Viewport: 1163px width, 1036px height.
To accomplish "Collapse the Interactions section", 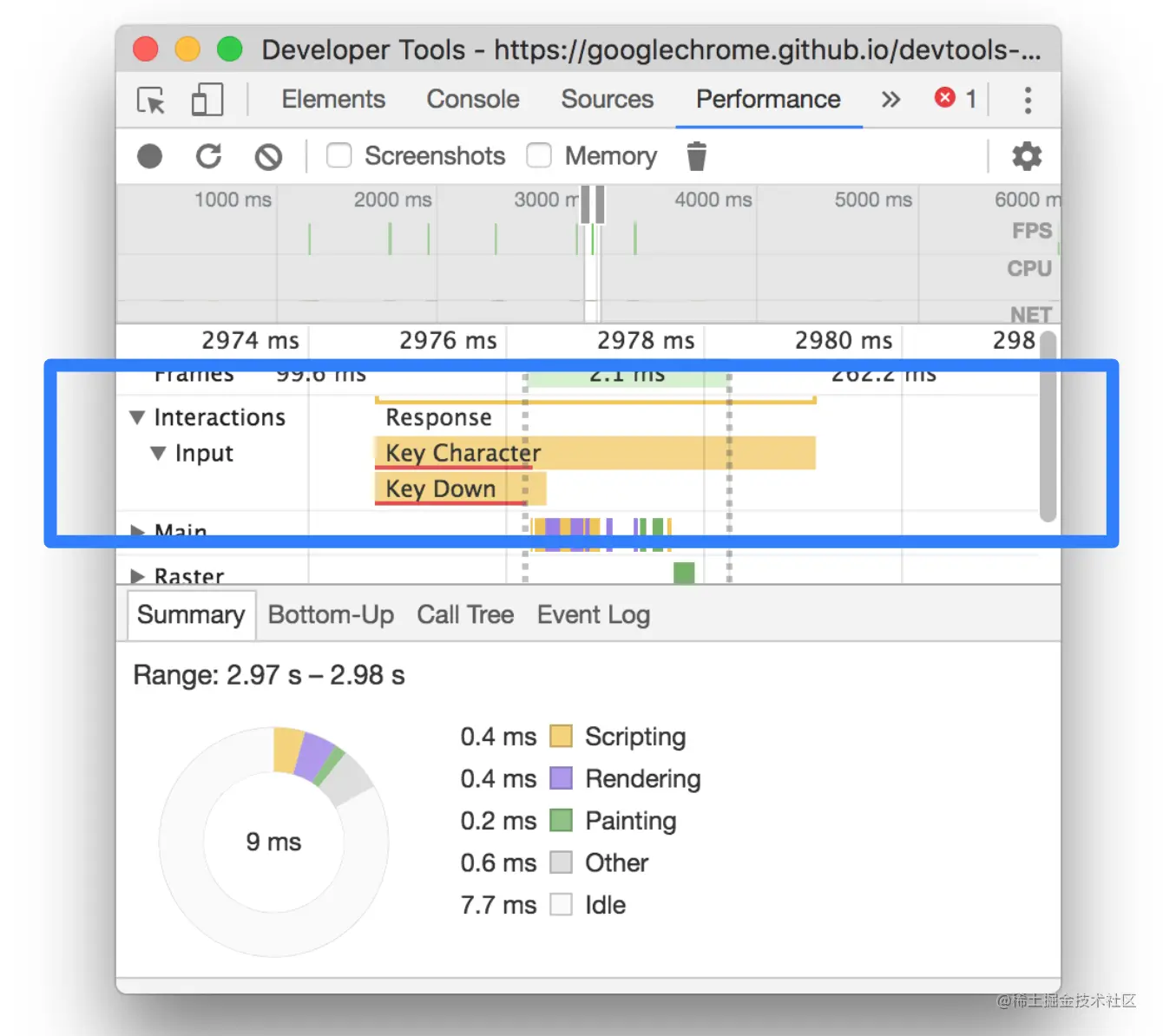I will point(137,417).
